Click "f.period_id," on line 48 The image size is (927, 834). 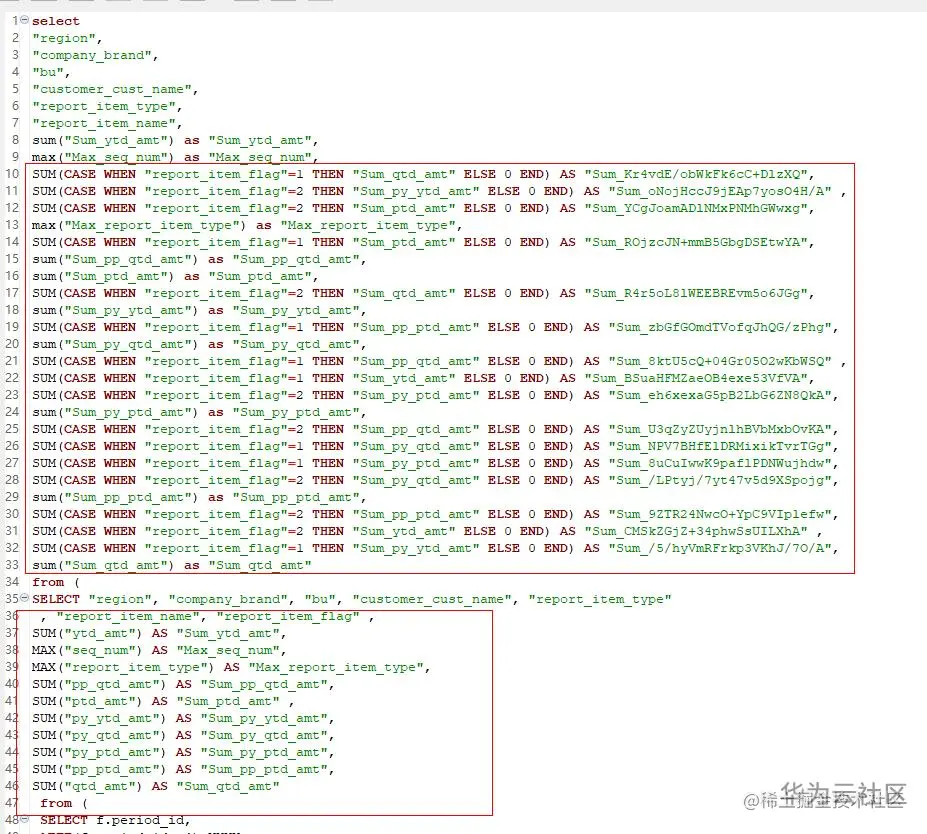coord(143,820)
